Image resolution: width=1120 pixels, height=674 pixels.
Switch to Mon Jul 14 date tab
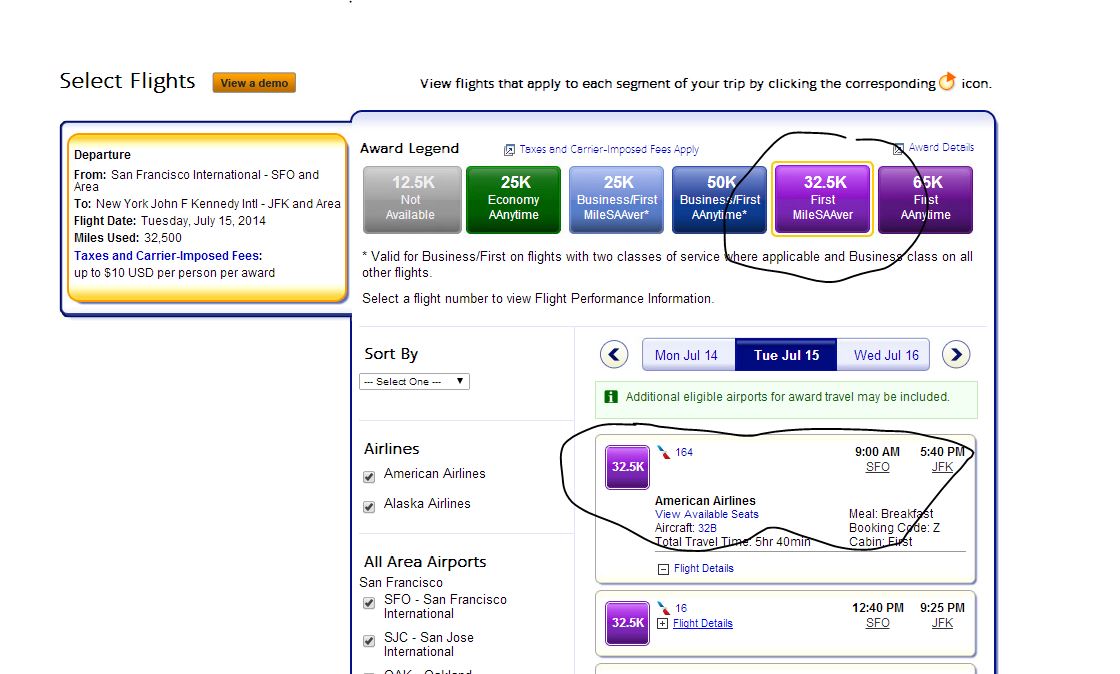688,355
